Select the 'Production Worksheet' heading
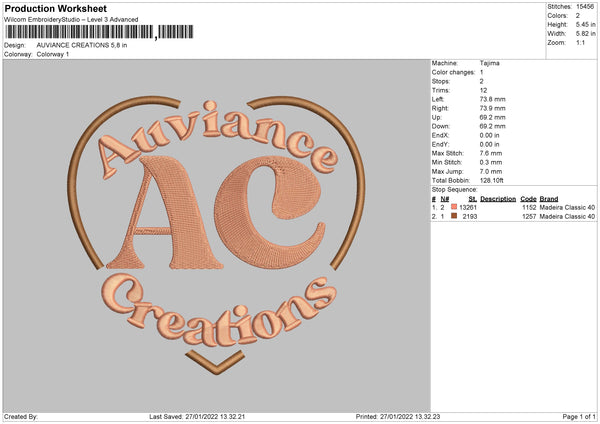600x424 pixels. (x=54, y=8)
